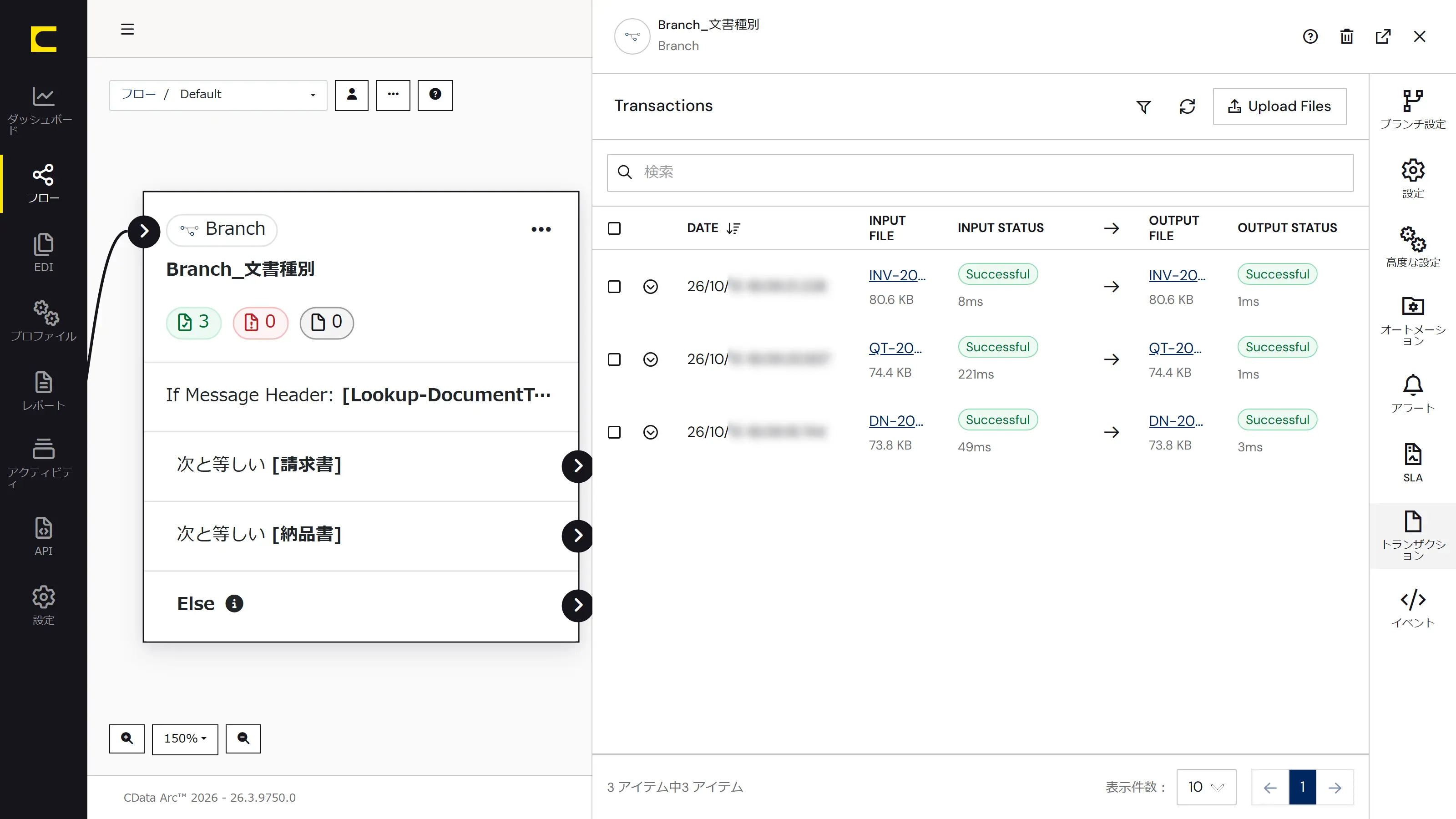
Task: Sort transactions by DATE column
Action: [713, 228]
